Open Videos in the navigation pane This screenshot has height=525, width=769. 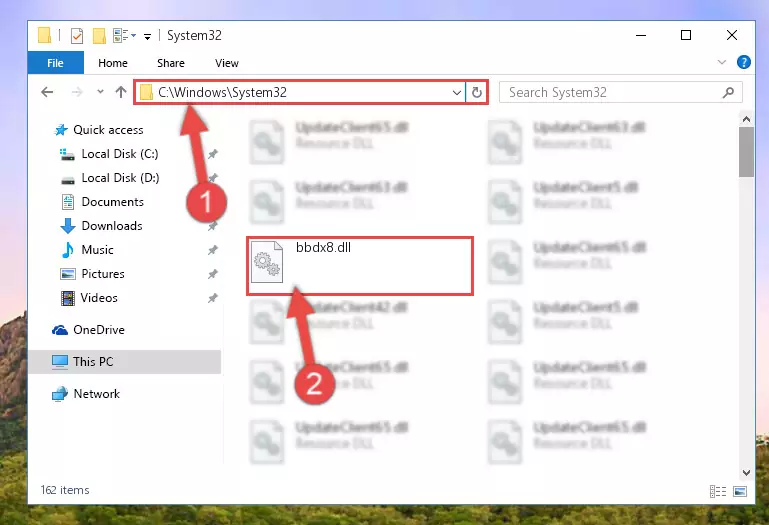click(x=99, y=298)
